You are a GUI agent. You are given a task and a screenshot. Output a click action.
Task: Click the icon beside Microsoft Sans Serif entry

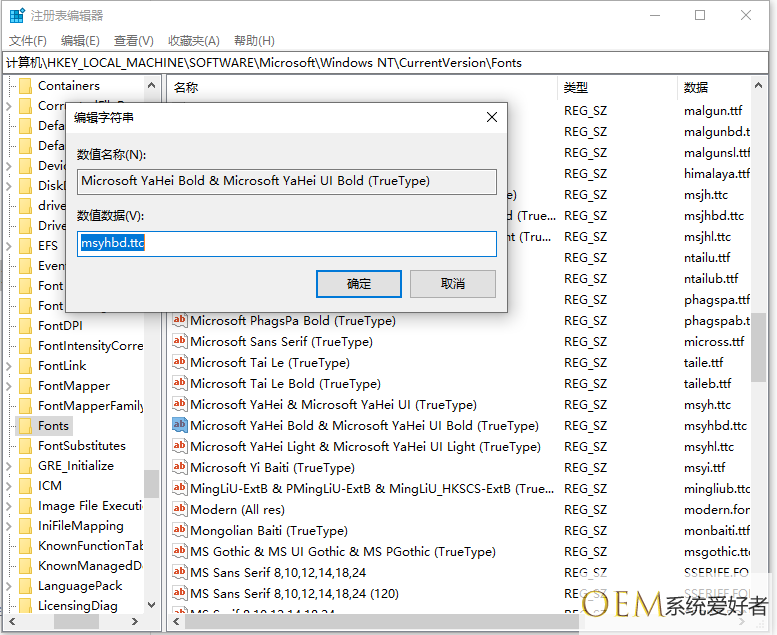pyautogui.click(x=180, y=342)
